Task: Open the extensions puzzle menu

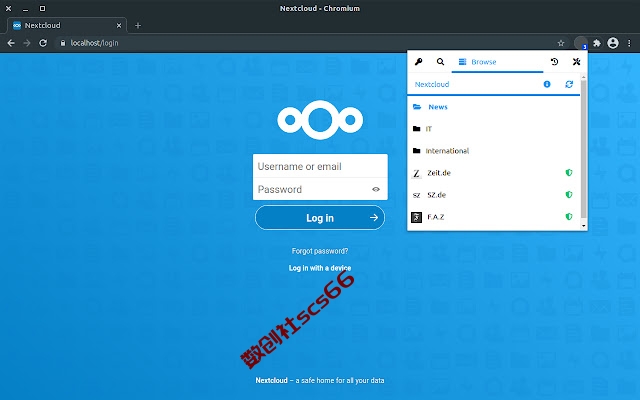Action: [x=597, y=43]
